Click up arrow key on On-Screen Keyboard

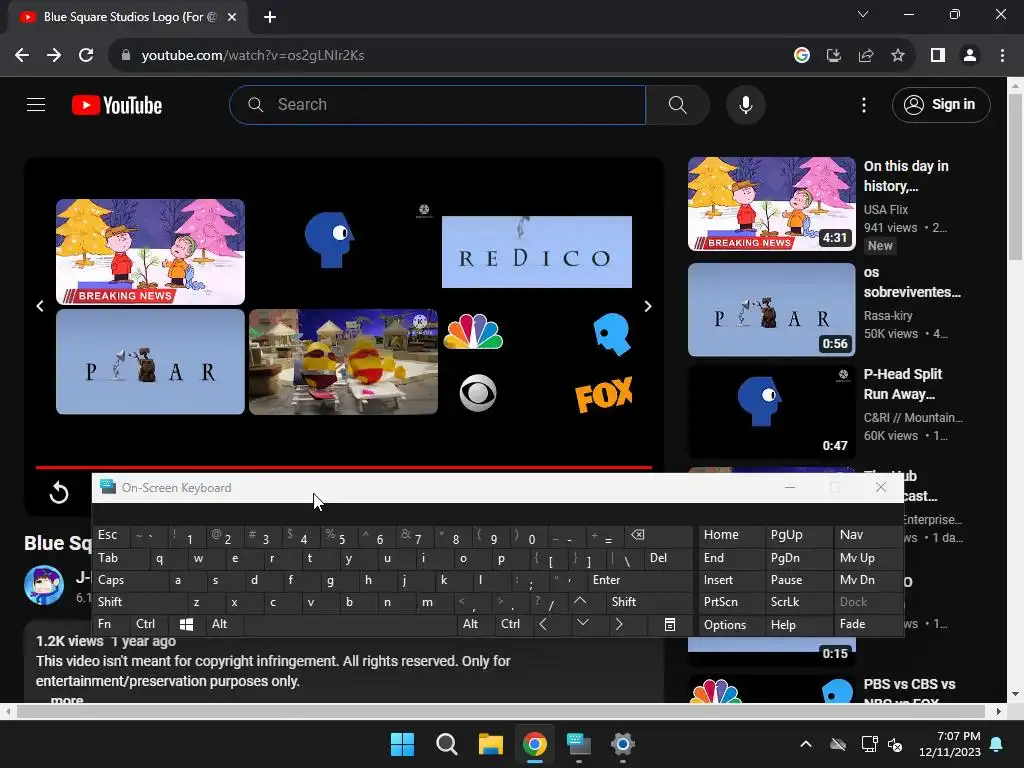pos(580,601)
